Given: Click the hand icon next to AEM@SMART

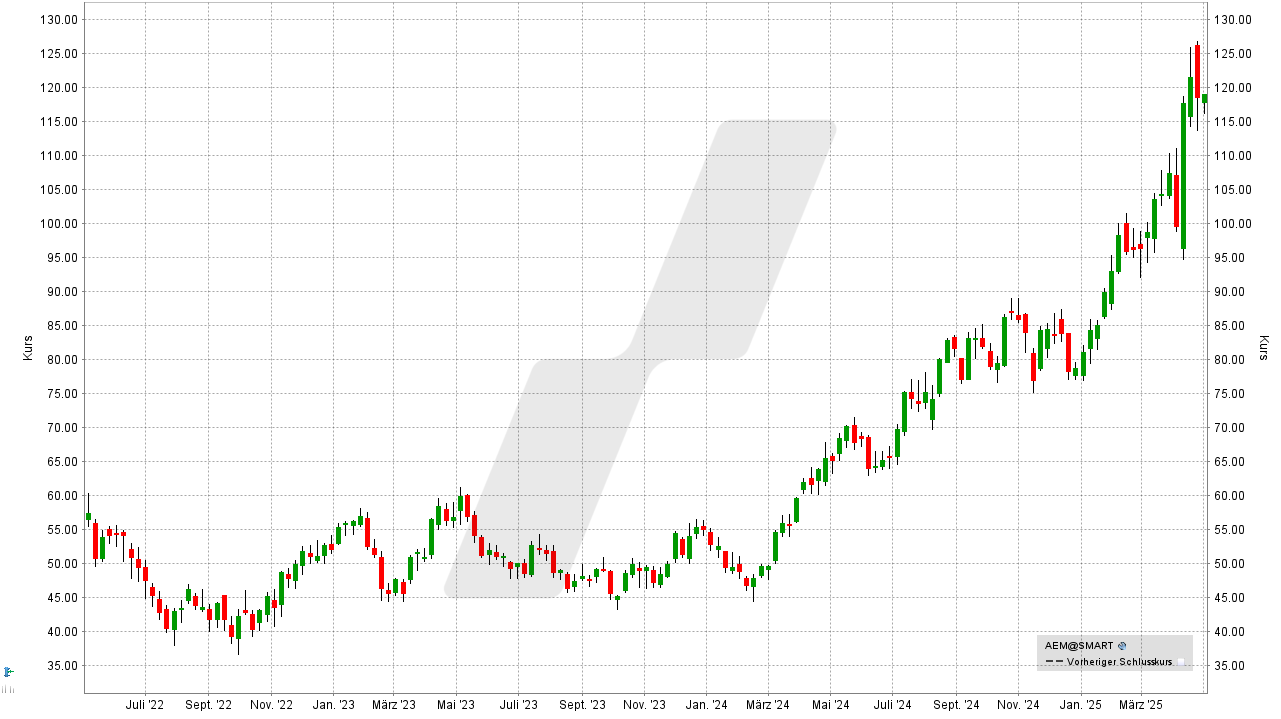Looking at the screenshot, I should (1122, 646).
